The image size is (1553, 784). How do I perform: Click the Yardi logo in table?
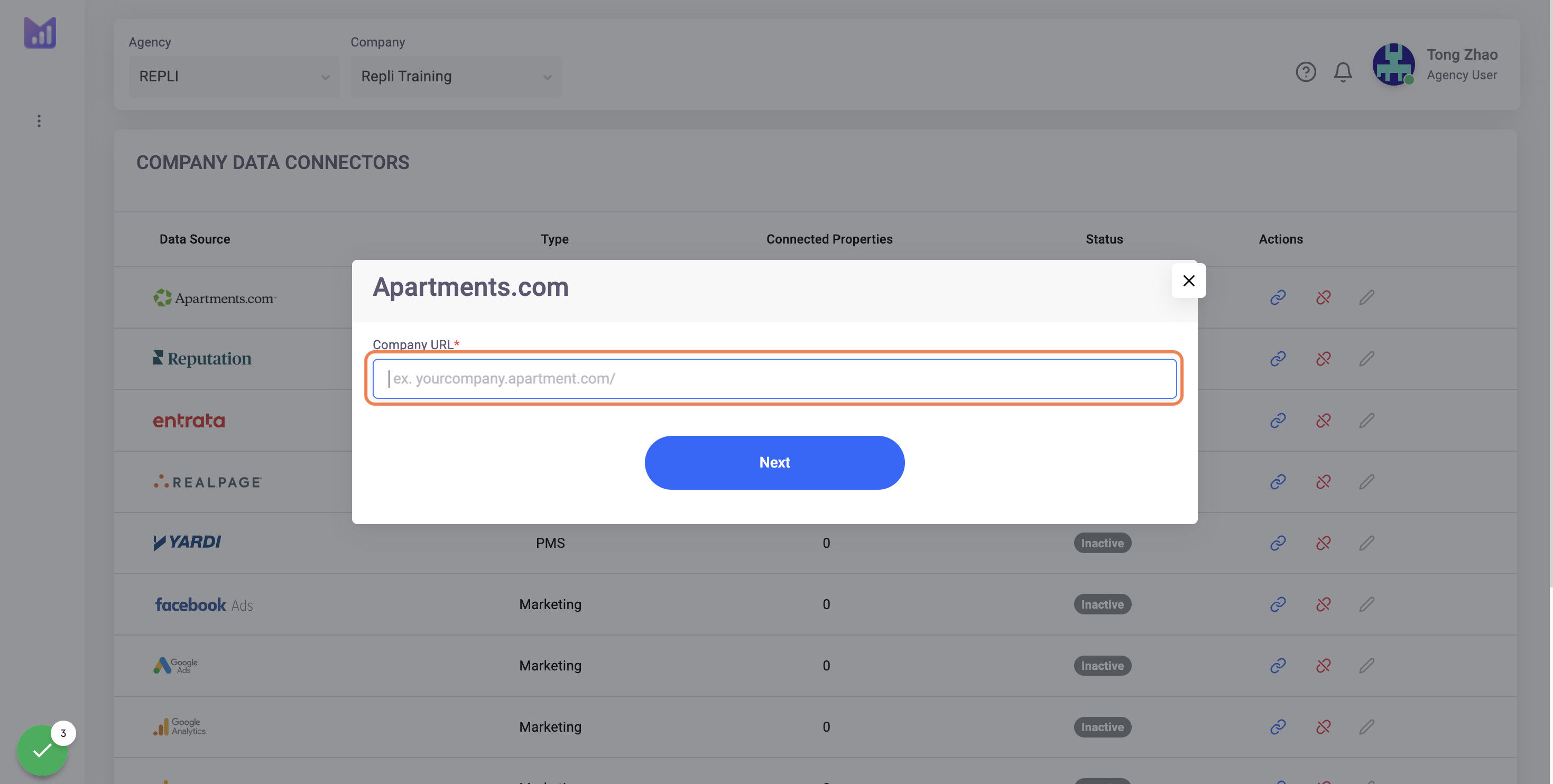tap(187, 543)
